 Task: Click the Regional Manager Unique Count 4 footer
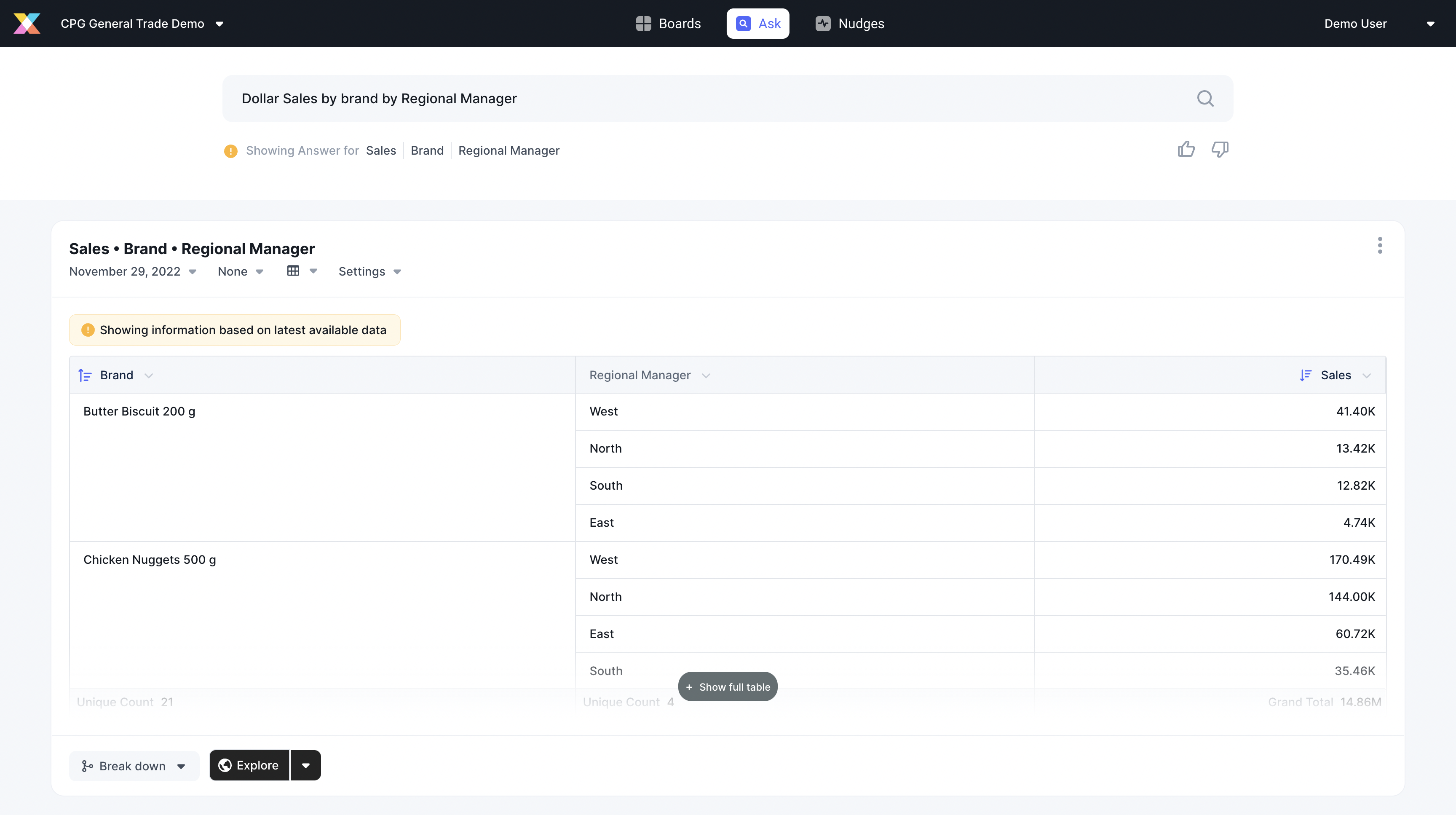pyautogui.click(x=629, y=702)
